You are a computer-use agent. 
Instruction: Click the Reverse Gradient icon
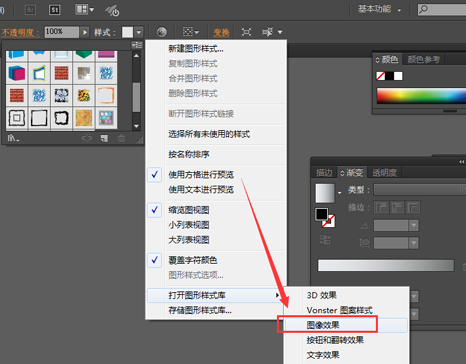click(325, 239)
